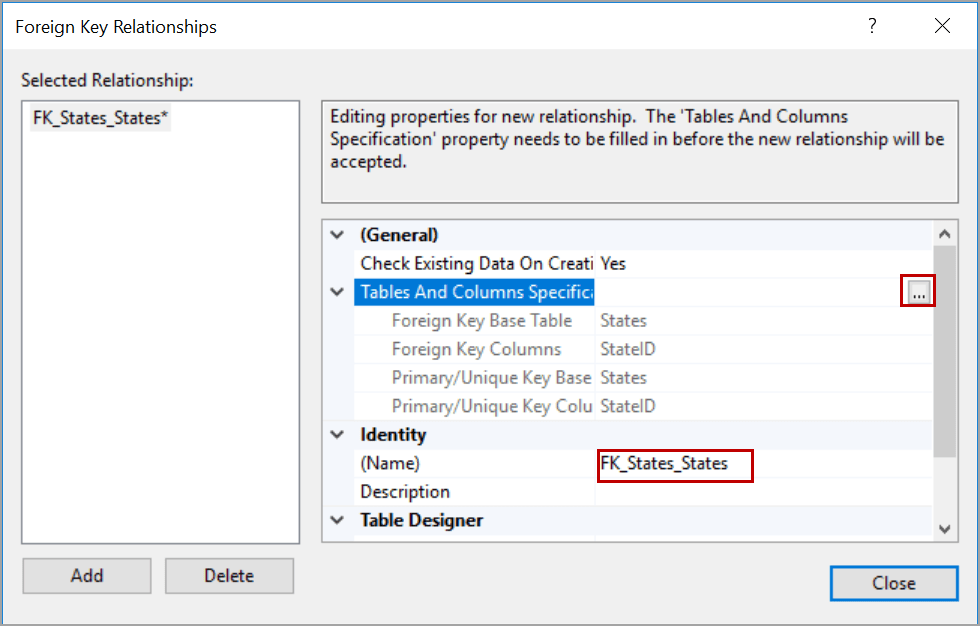The width and height of the screenshot is (980, 626).
Task: Collapse the Tables And Columns Specification group
Action: (337, 291)
